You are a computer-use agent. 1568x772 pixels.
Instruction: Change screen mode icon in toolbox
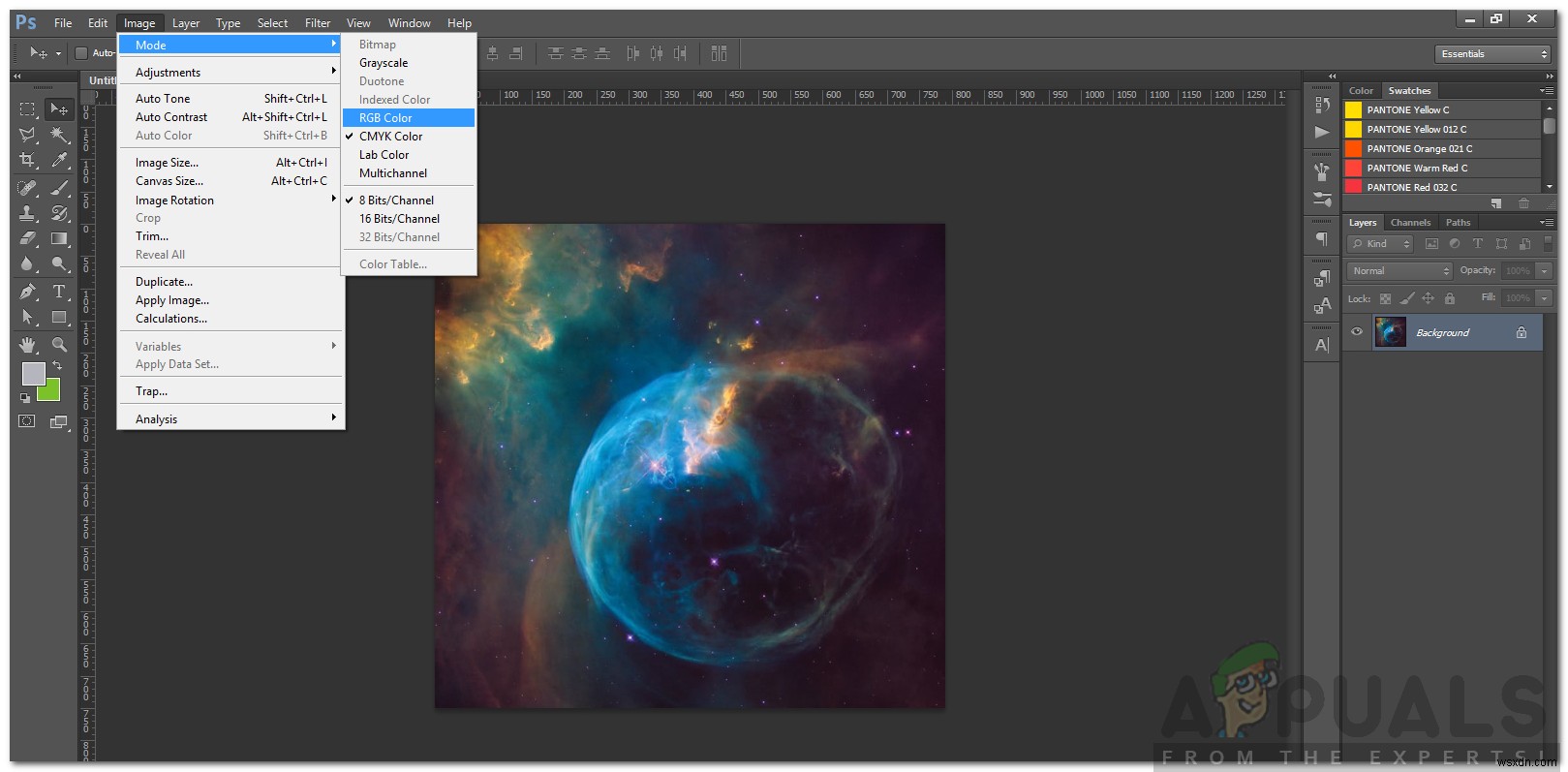59,421
